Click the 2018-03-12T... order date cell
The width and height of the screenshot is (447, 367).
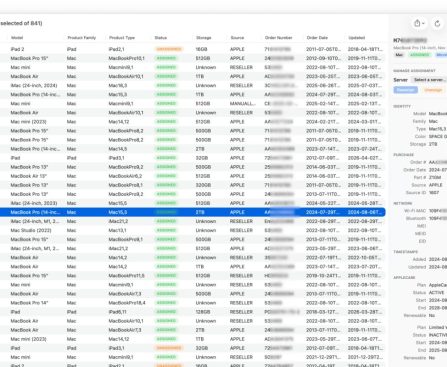tap(323, 312)
